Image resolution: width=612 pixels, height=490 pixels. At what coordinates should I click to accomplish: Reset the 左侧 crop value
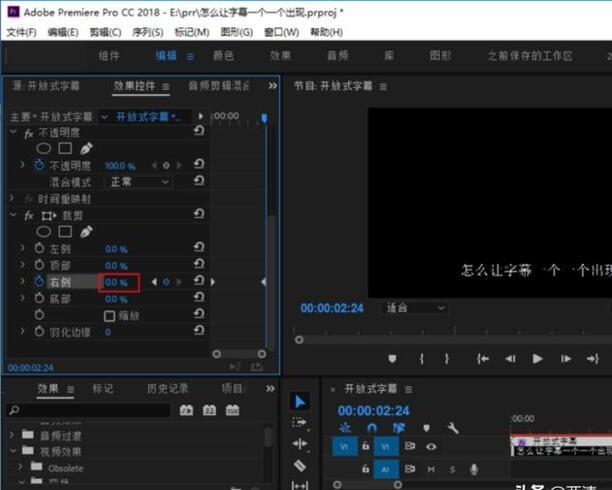click(199, 247)
